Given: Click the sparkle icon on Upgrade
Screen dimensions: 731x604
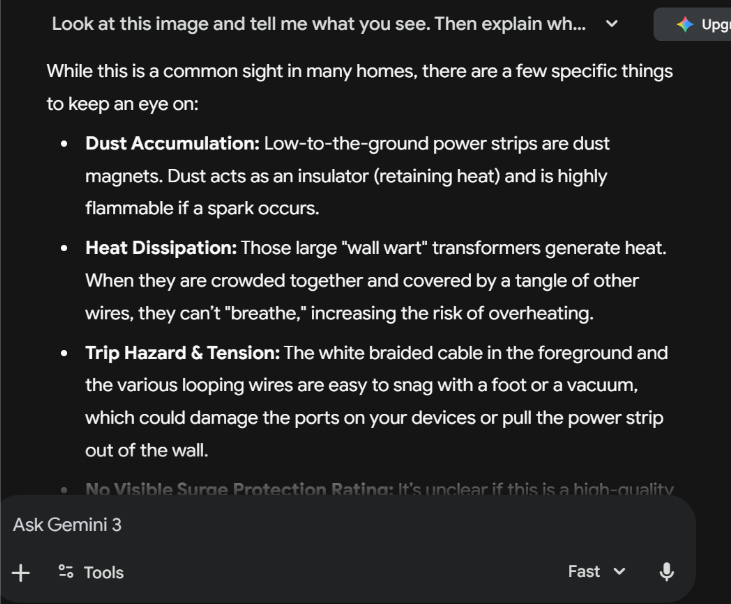Looking at the screenshot, I should pos(685,25).
